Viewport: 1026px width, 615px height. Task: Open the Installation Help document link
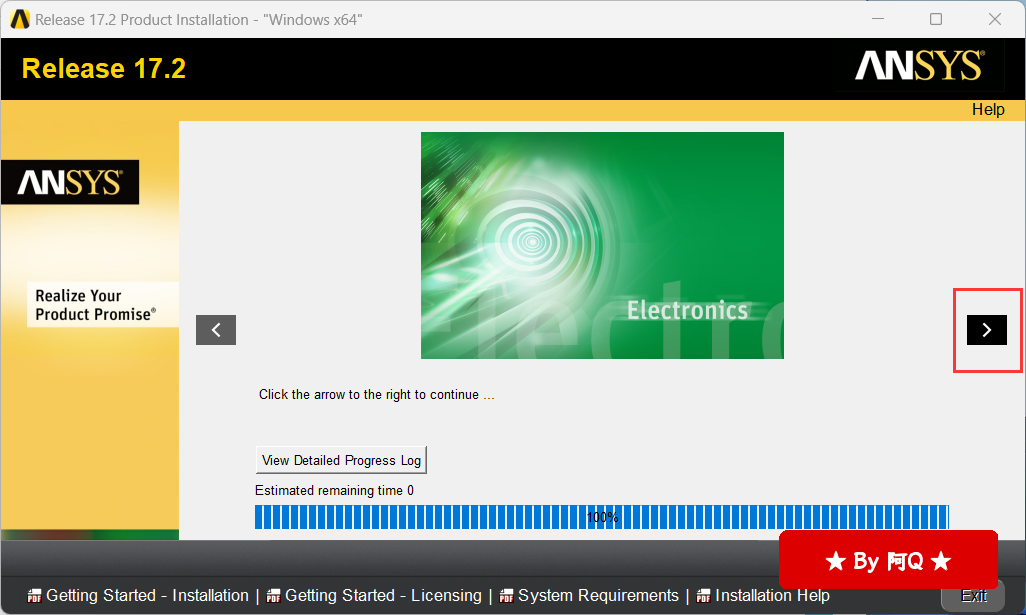click(772, 596)
